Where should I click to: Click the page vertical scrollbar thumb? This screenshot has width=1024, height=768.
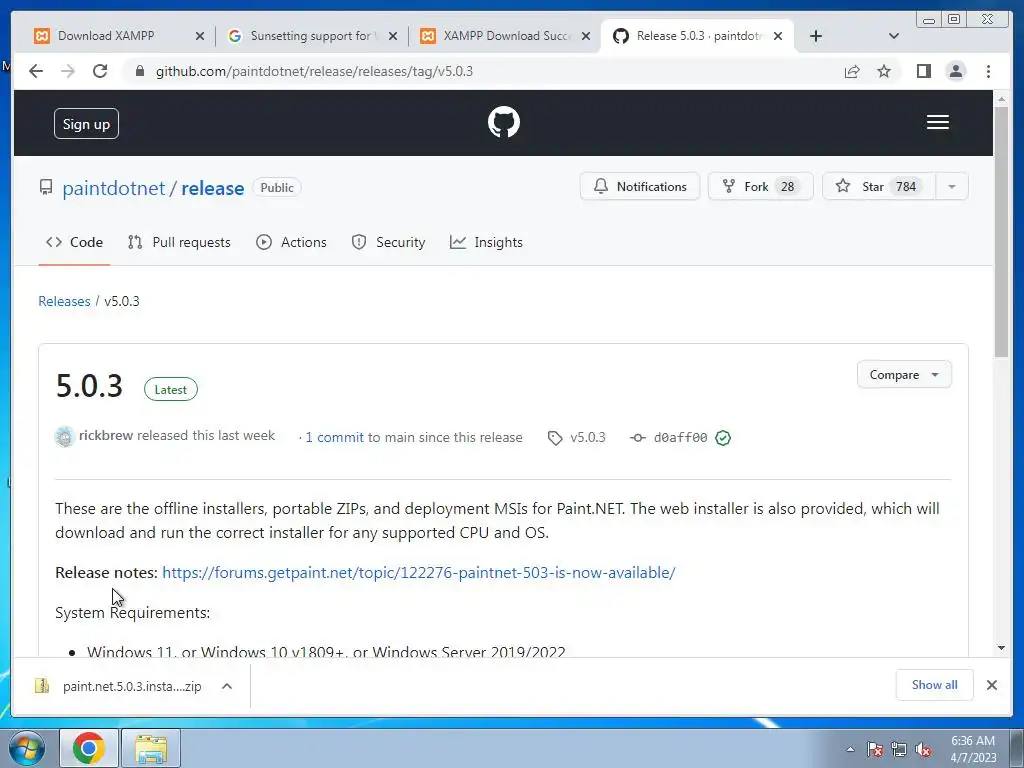pyautogui.click(x=1001, y=232)
